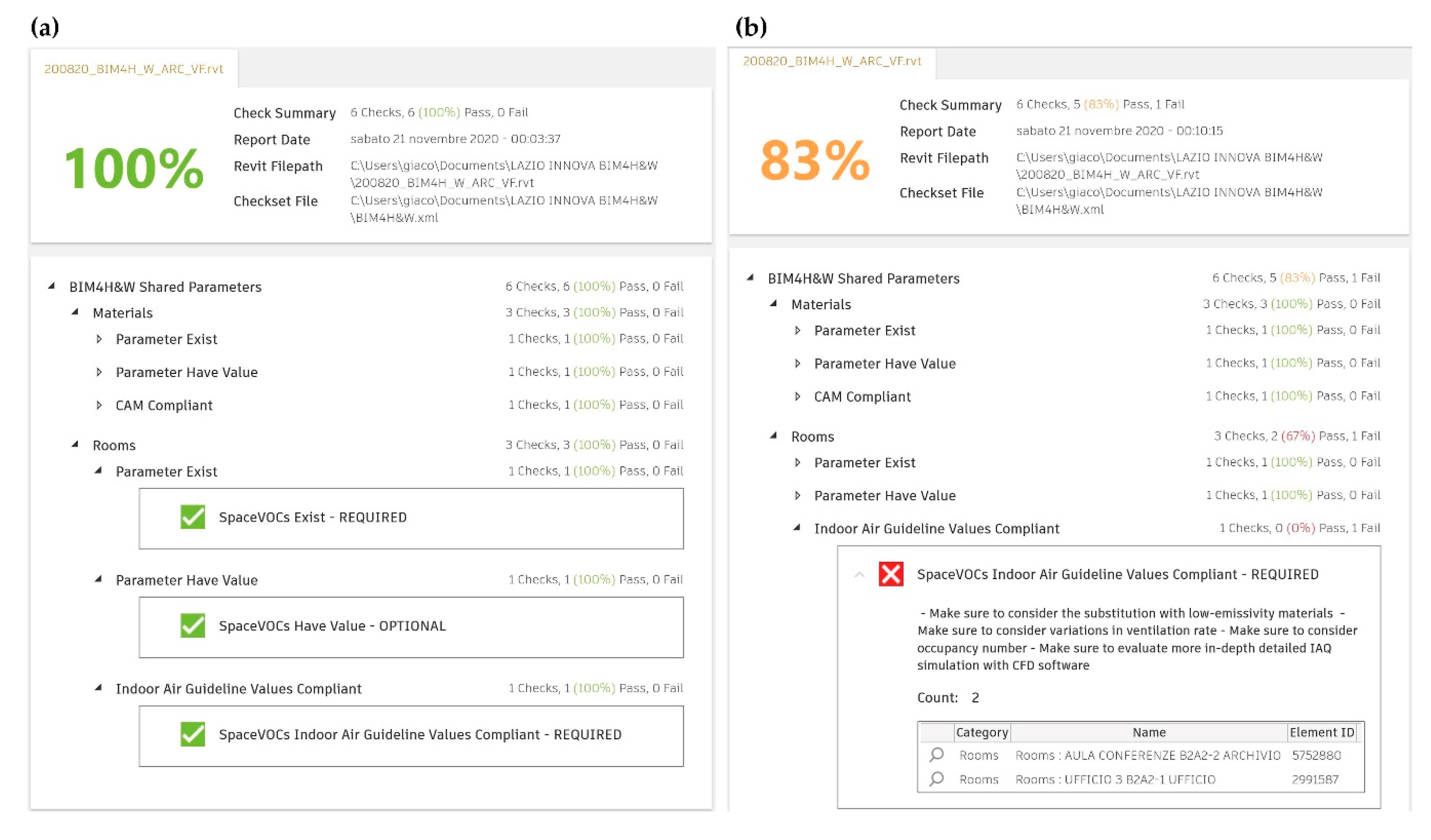The image size is (1431, 840).
Task: Click red X failed check icon
Action: pos(890,574)
